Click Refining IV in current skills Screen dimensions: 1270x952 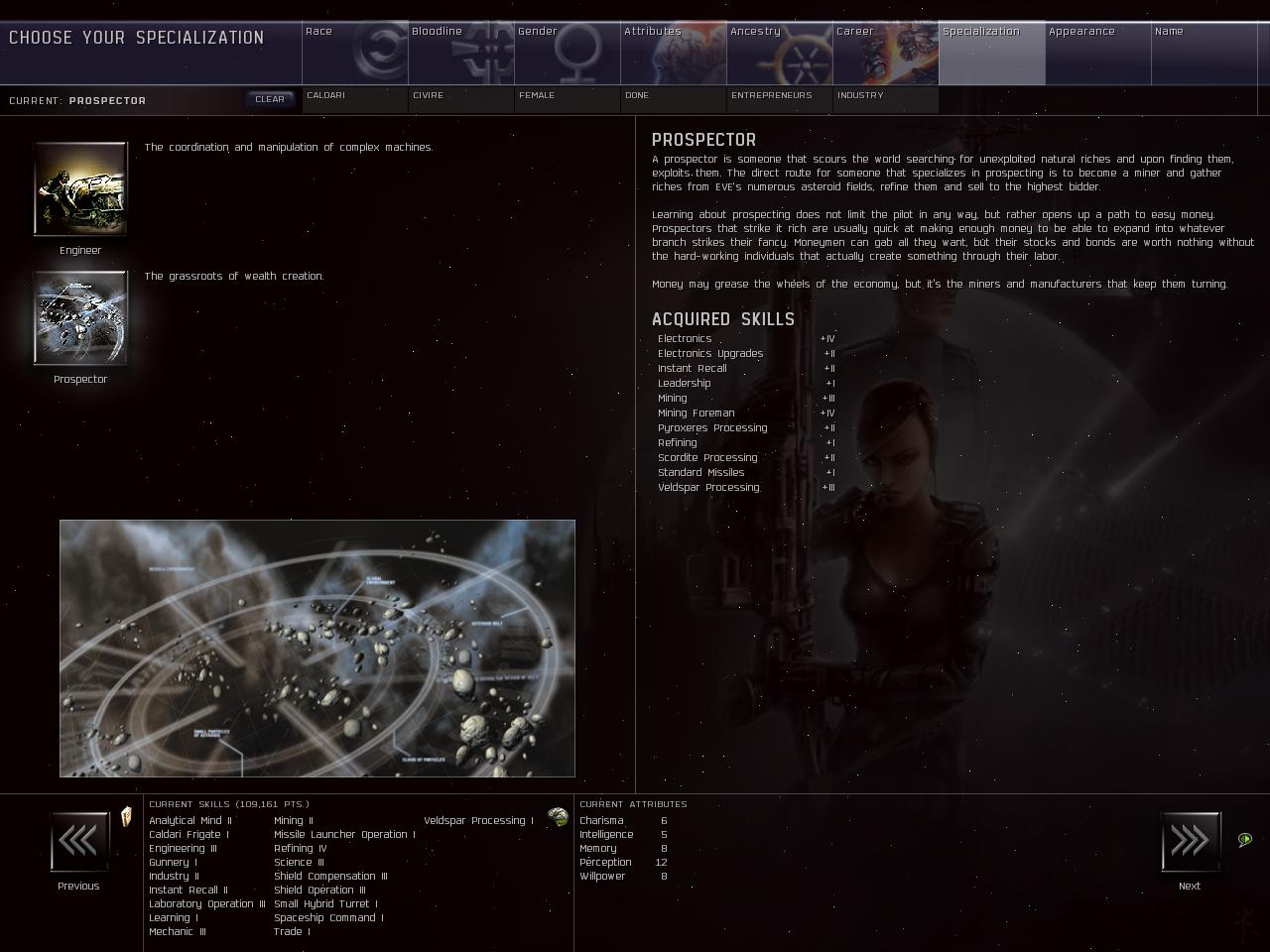click(301, 849)
